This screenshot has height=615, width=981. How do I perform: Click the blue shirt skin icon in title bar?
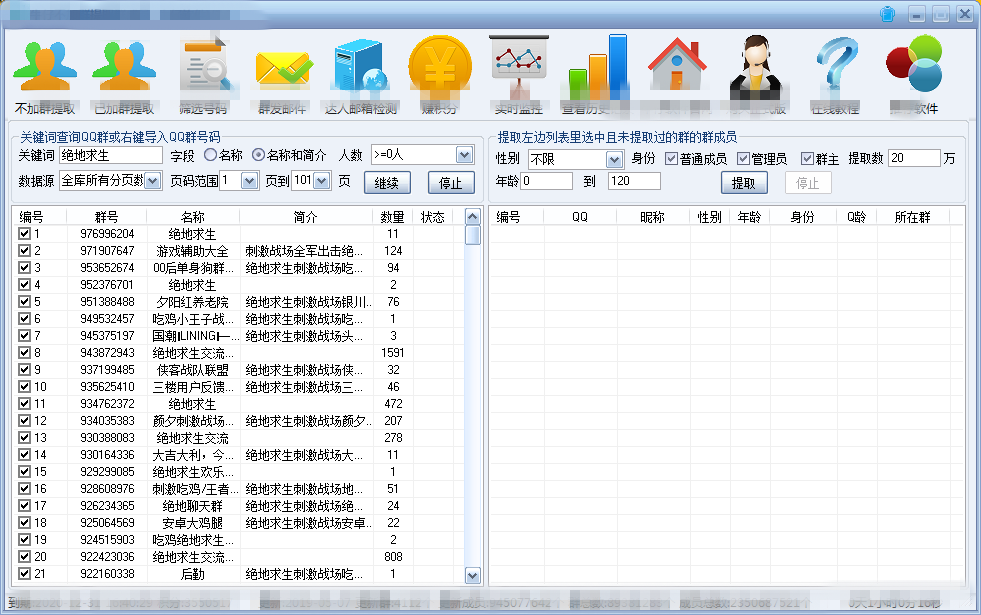pos(887,14)
